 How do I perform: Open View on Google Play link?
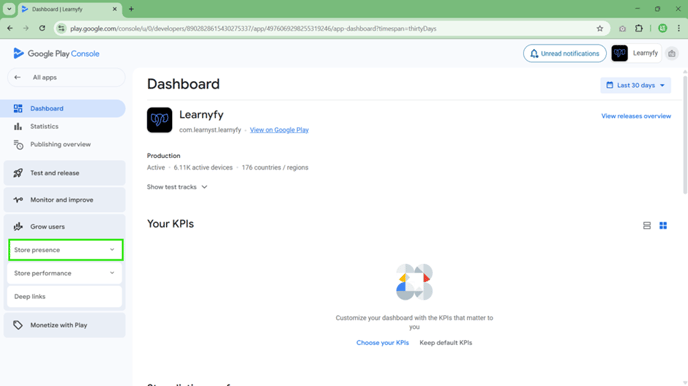pyautogui.click(x=279, y=130)
